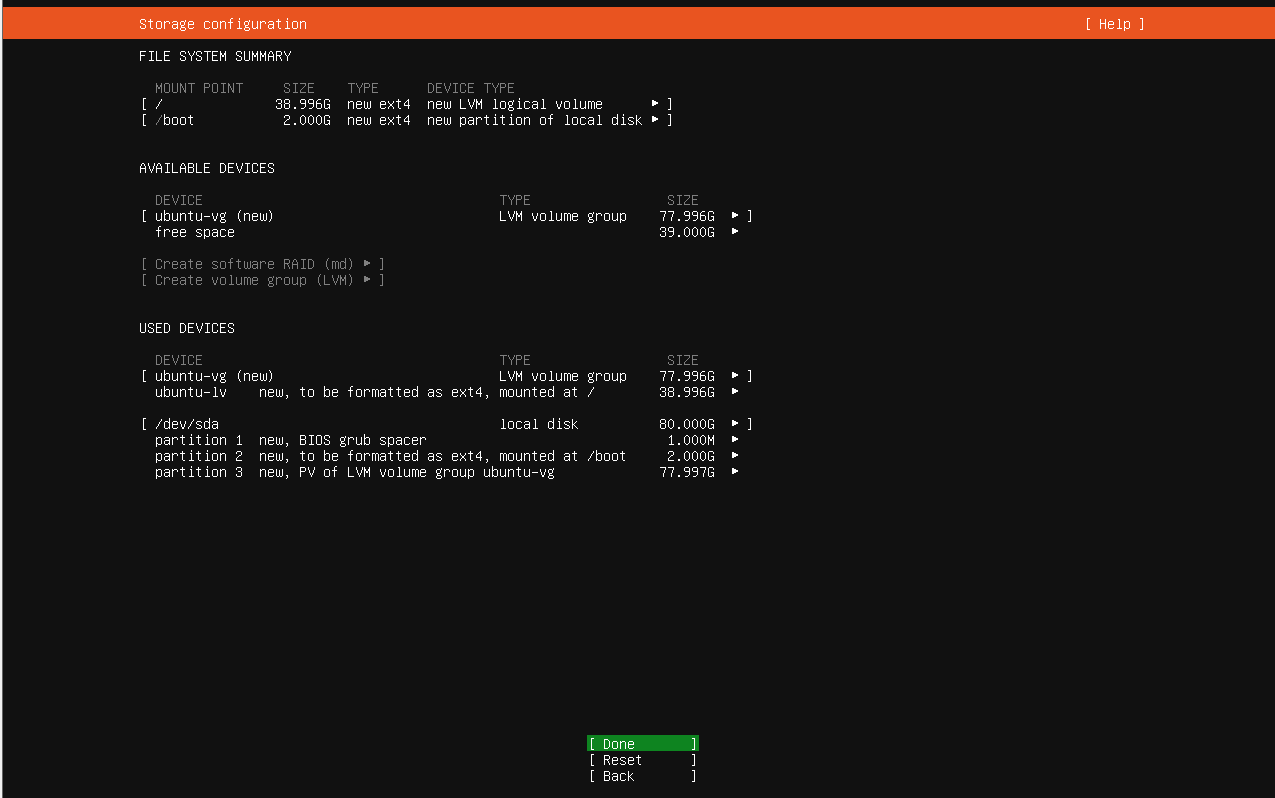The image size is (1275, 798).
Task: Go to previous screen with Back
Action: (642, 776)
